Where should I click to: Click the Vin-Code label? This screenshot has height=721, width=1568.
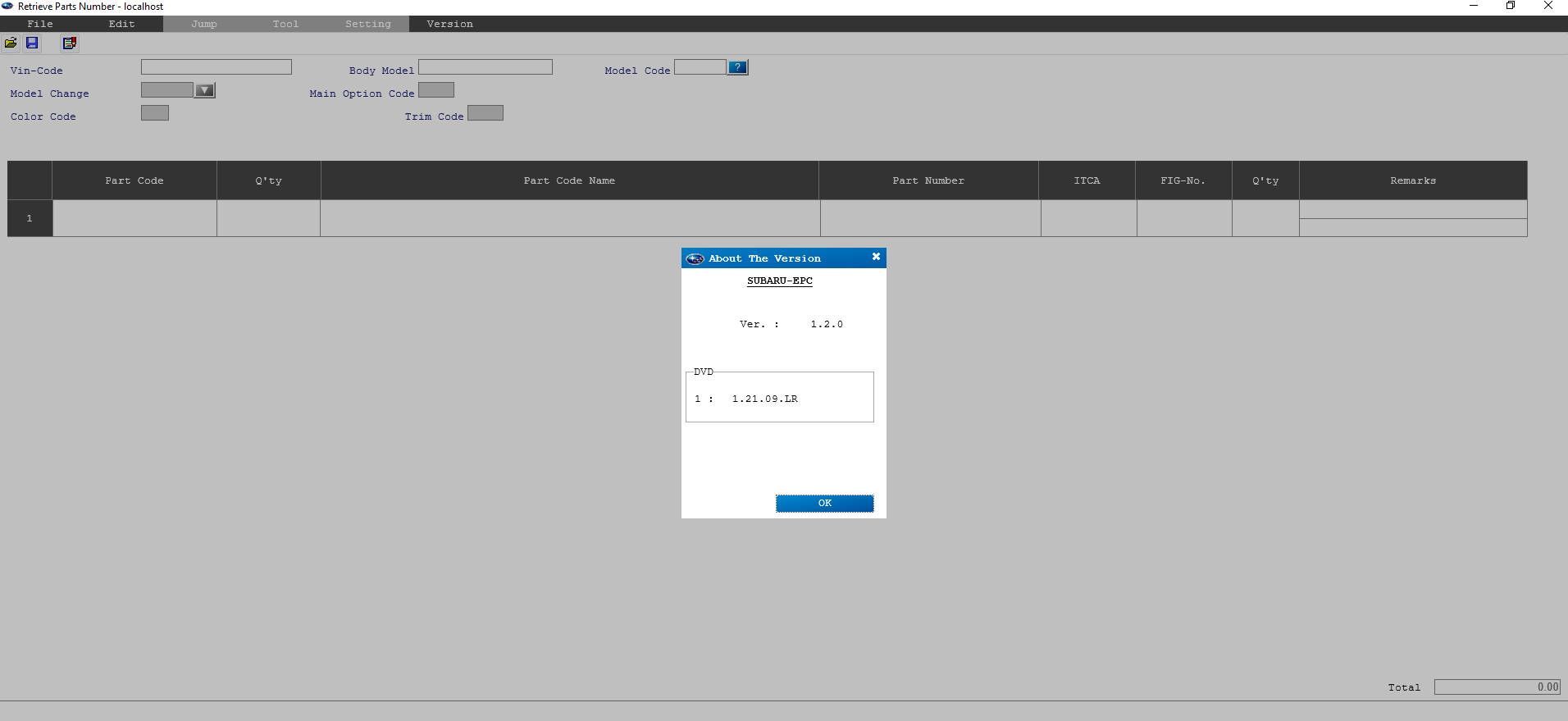pyautogui.click(x=37, y=71)
